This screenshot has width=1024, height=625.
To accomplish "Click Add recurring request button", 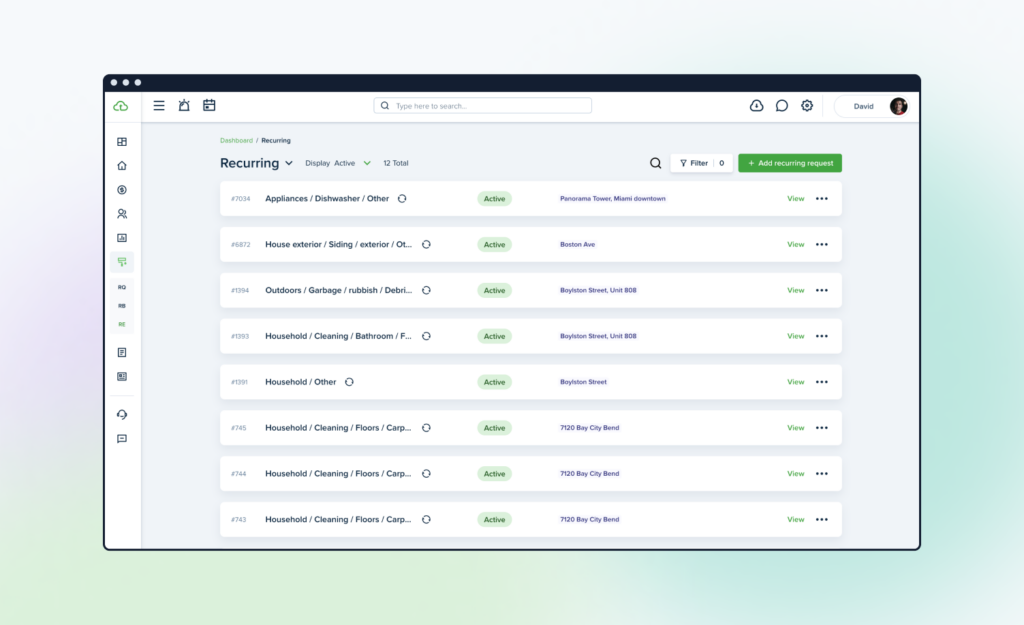I will click(790, 163).
